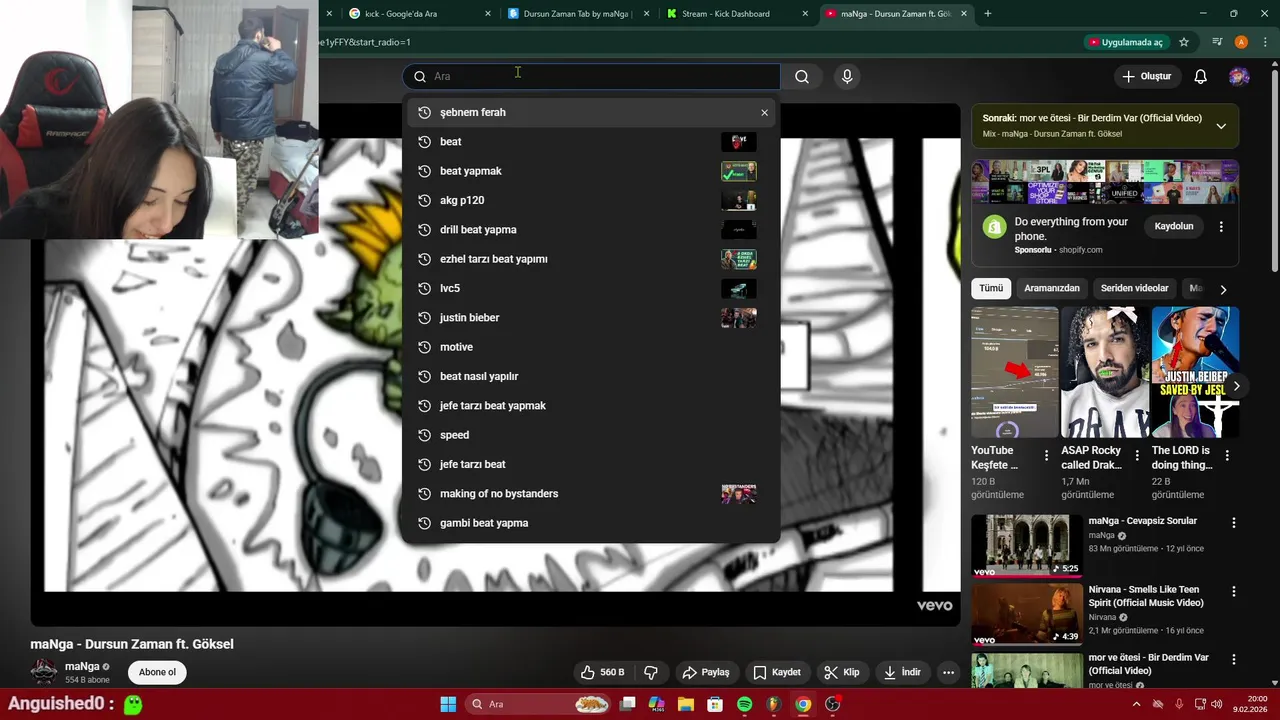Choose 'beat nasıl yapılır' suggestion
1280x720 pixels.
pos(591,376)
